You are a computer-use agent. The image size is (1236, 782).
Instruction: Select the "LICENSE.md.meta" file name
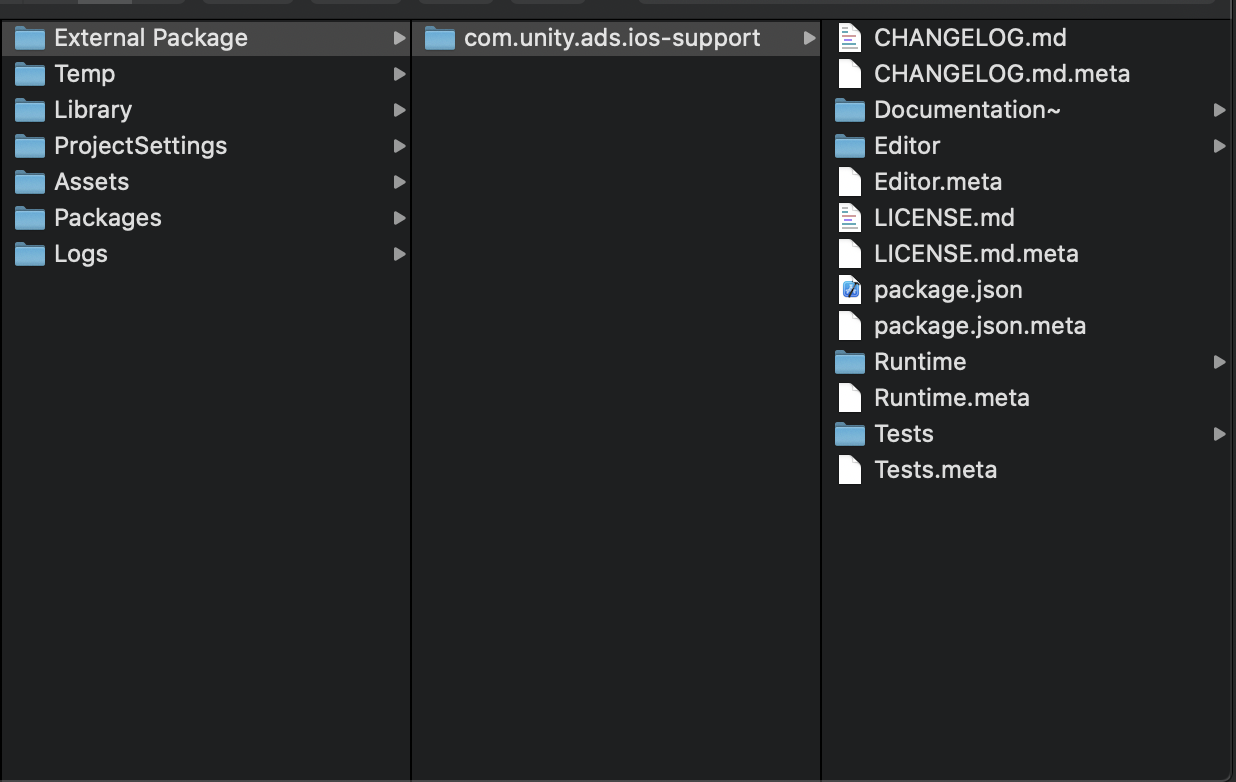976,254
